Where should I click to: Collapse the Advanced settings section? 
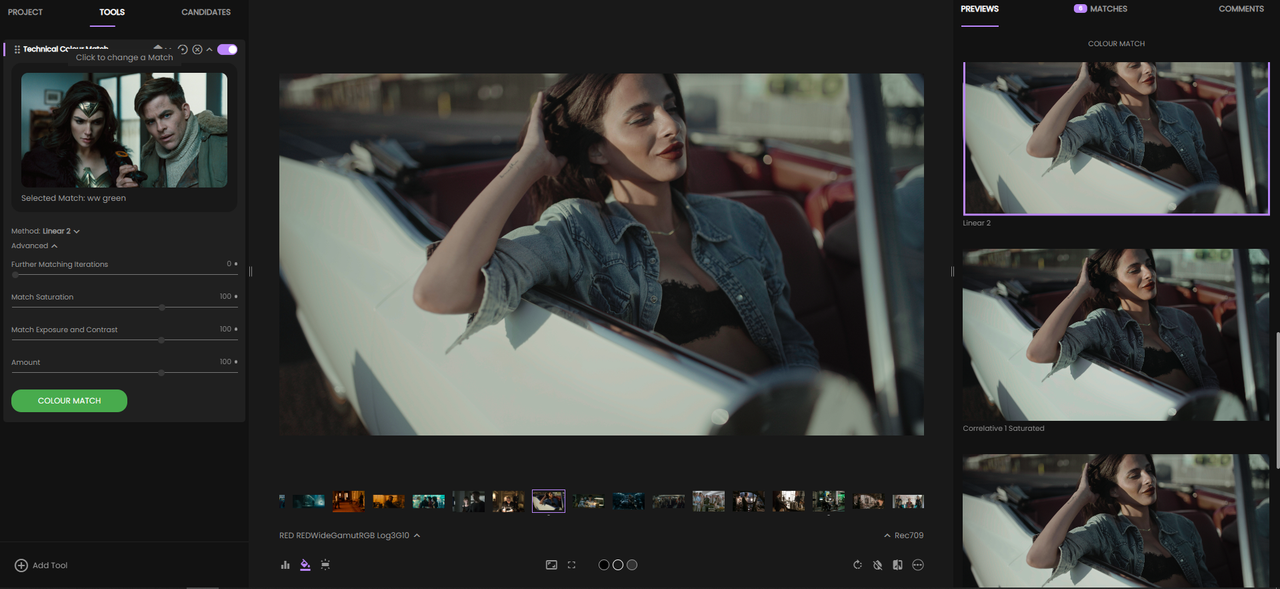click(34, 246)
